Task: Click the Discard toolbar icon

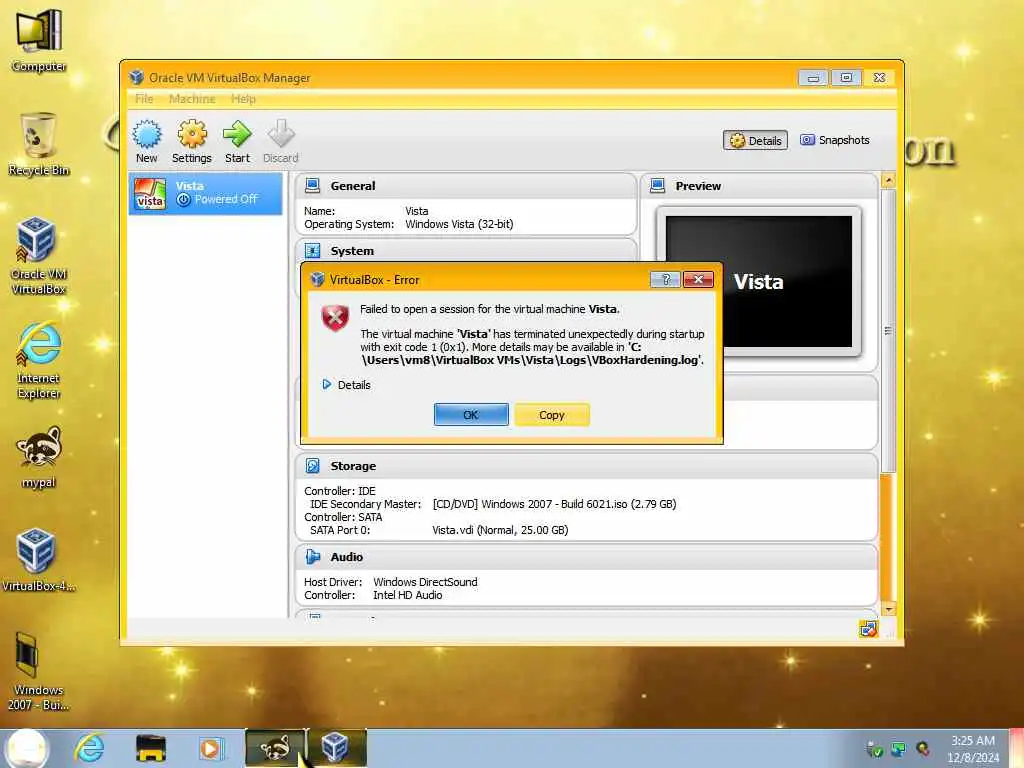Action: click(x=281, y=140)
